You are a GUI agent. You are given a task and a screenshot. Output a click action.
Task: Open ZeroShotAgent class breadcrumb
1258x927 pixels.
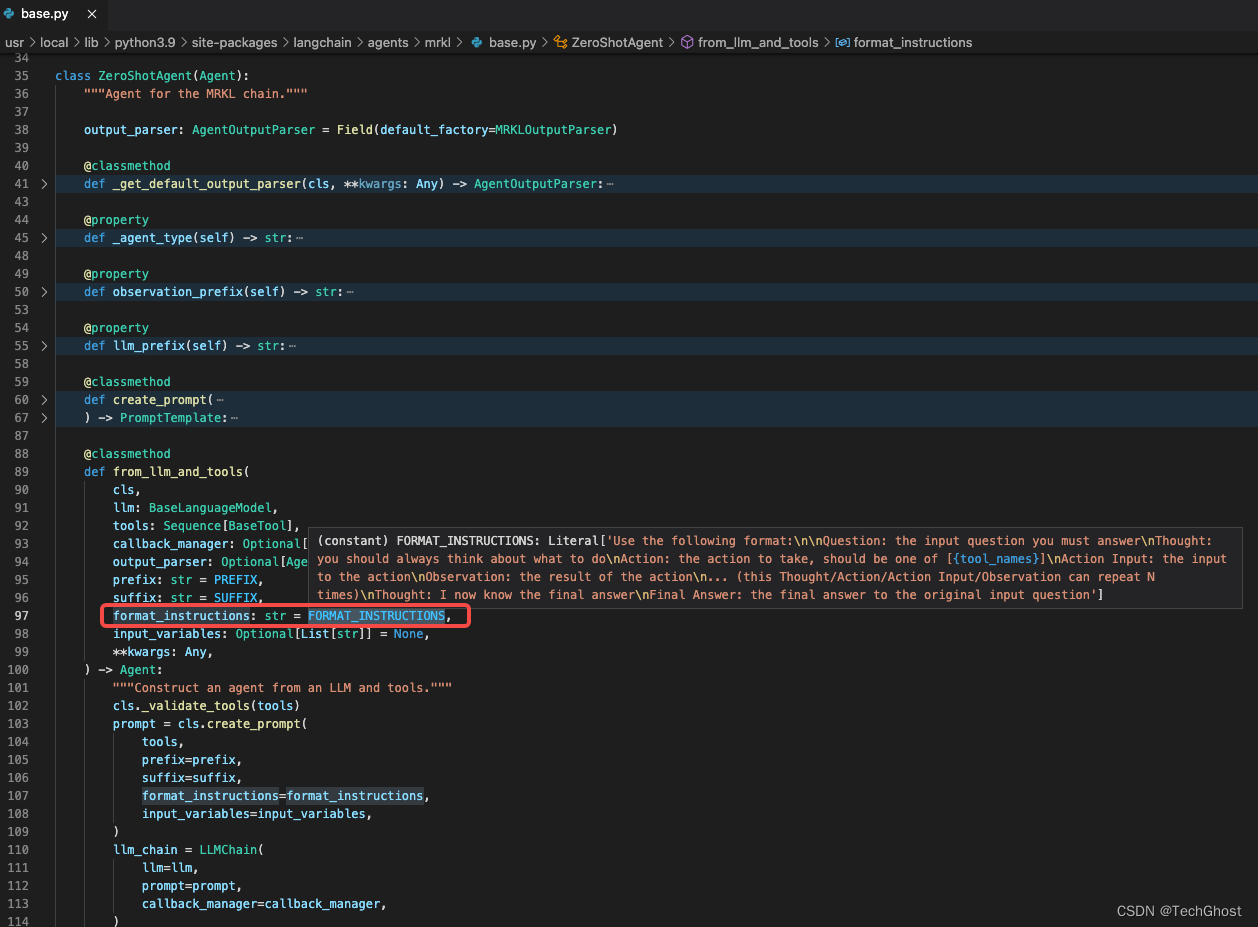(617, 42)
